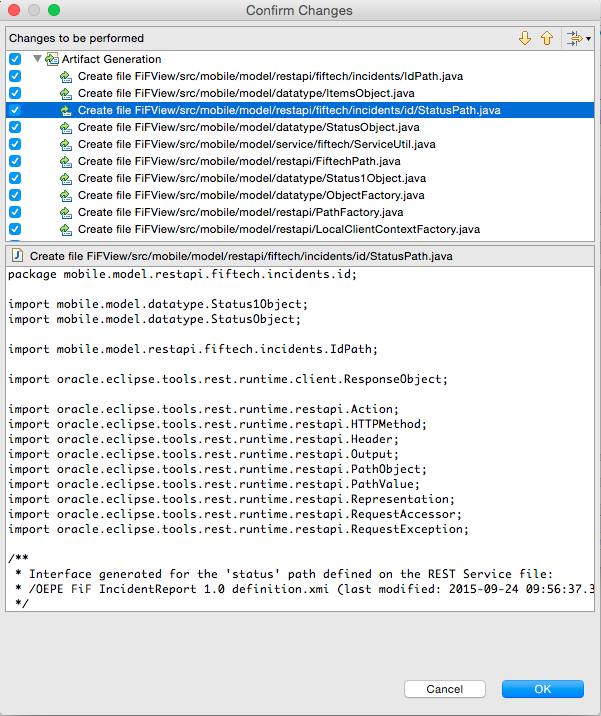Close the Confirm Changes window

[x=14, y=10]
